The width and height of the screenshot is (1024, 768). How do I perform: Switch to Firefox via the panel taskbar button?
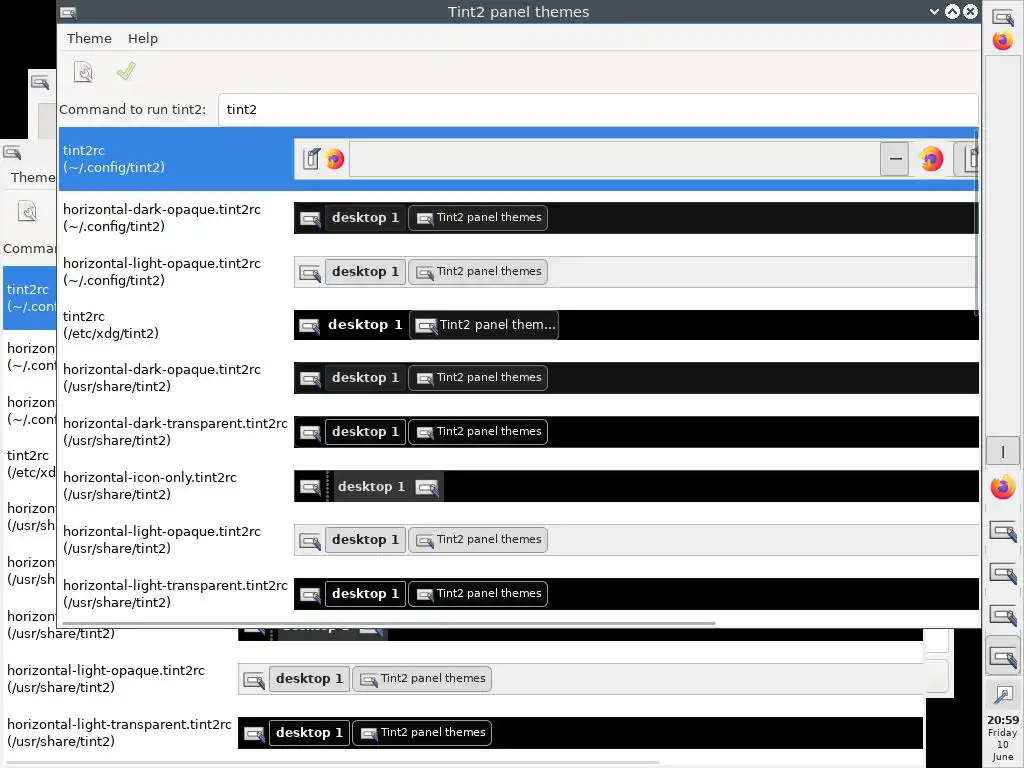click(x=1002, y=488)
